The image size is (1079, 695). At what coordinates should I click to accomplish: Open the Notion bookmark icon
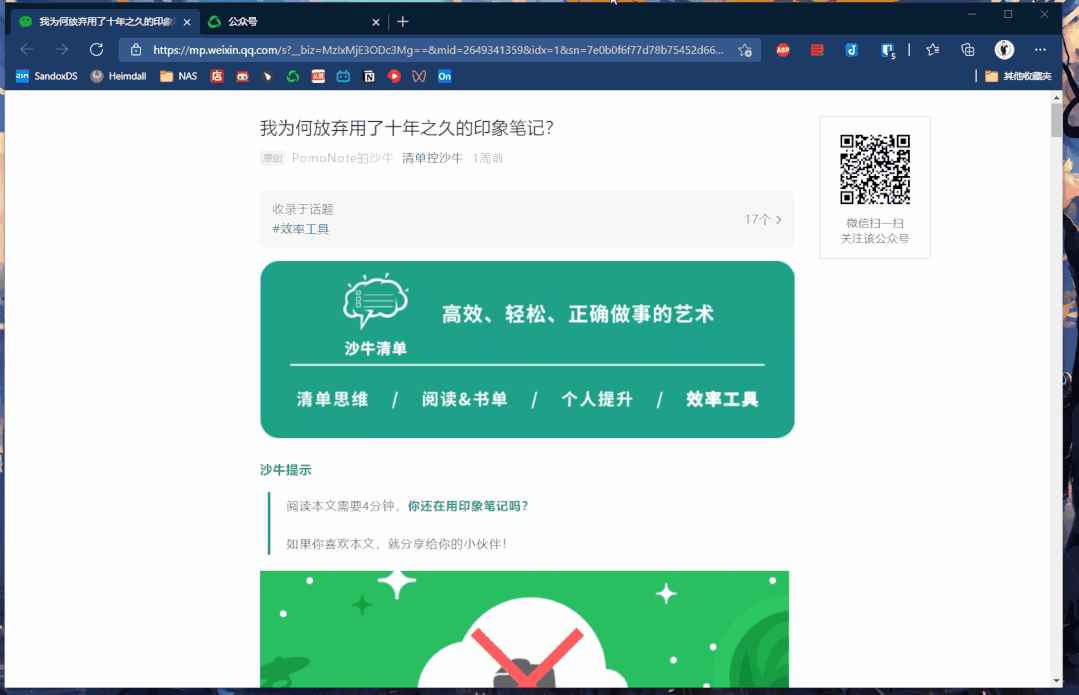click(369, 76)
